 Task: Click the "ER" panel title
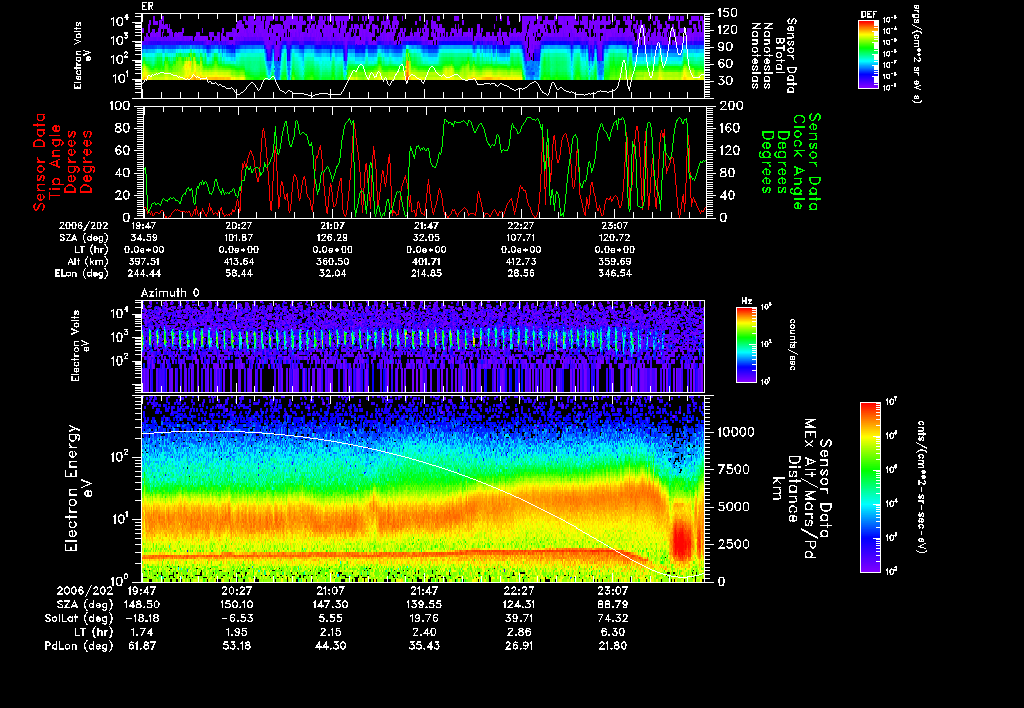tap(146, 7)
